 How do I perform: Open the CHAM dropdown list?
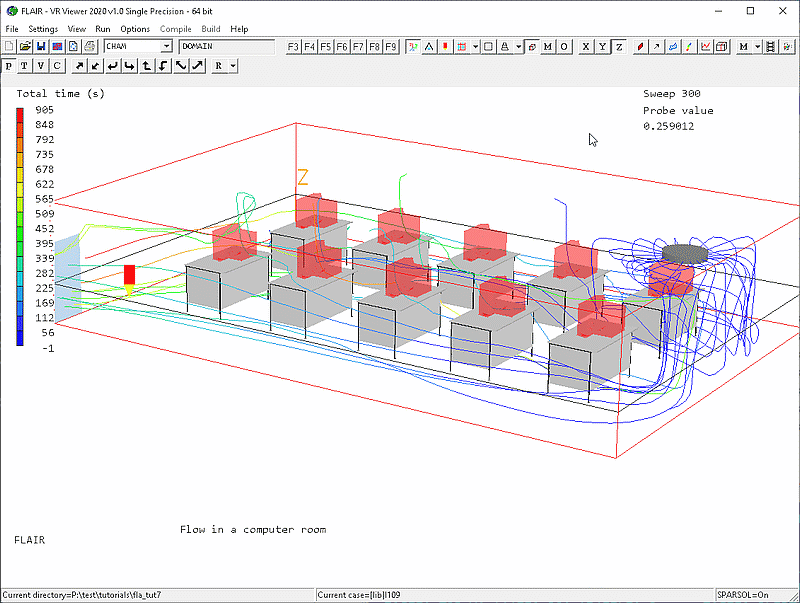pyautogui.click(x=167, y=47)
